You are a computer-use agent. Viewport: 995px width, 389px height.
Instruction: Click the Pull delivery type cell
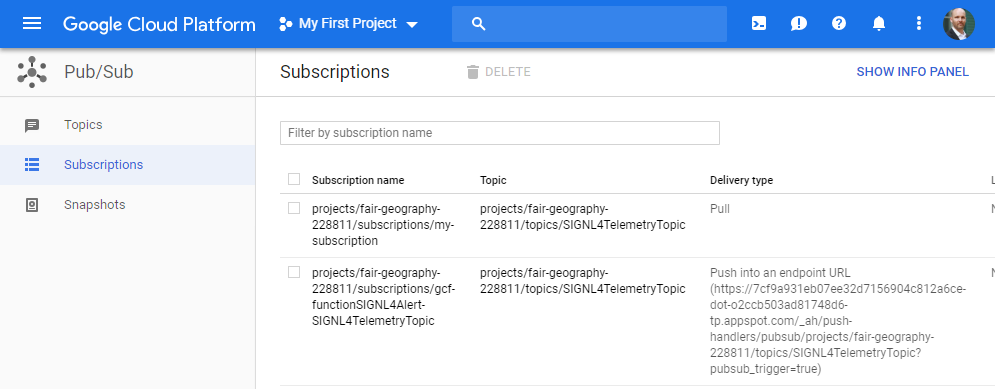click(720, 209)
